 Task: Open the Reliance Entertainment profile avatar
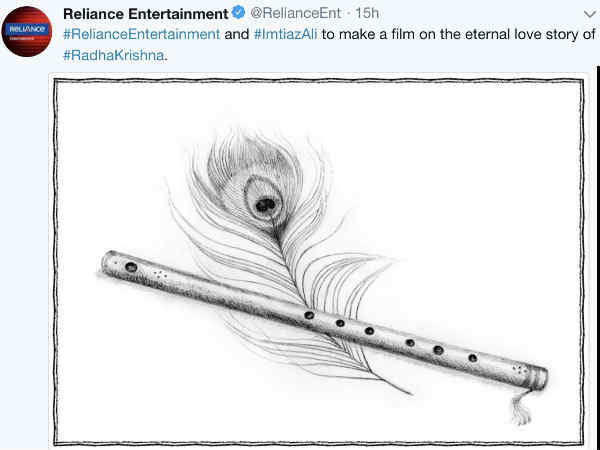[x=27, y=31]
